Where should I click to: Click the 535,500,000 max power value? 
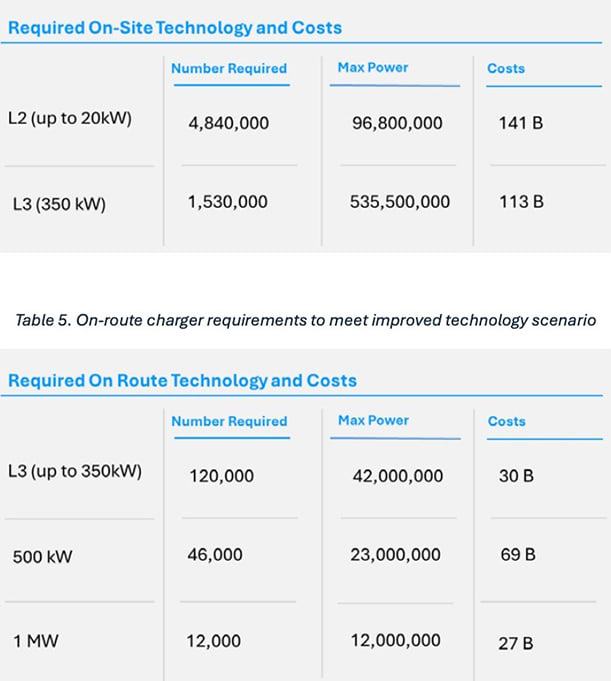click(x=400, y=202)
